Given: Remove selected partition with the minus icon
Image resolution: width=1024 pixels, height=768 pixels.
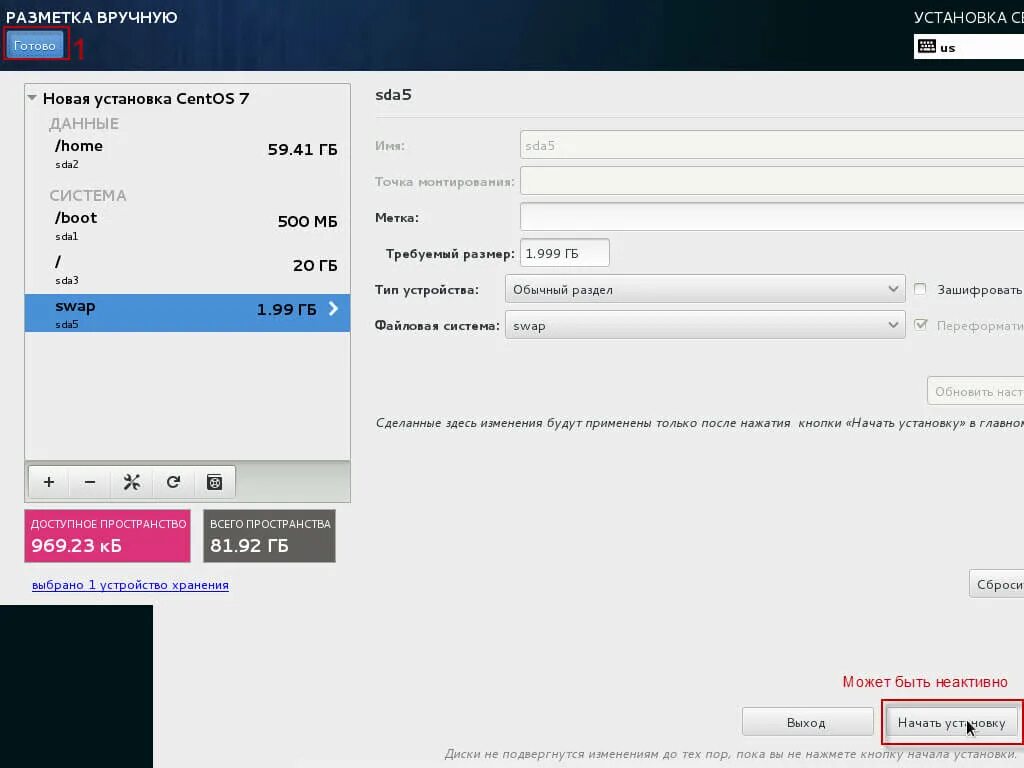Looking at the screenshot, I should click(90, 482).
